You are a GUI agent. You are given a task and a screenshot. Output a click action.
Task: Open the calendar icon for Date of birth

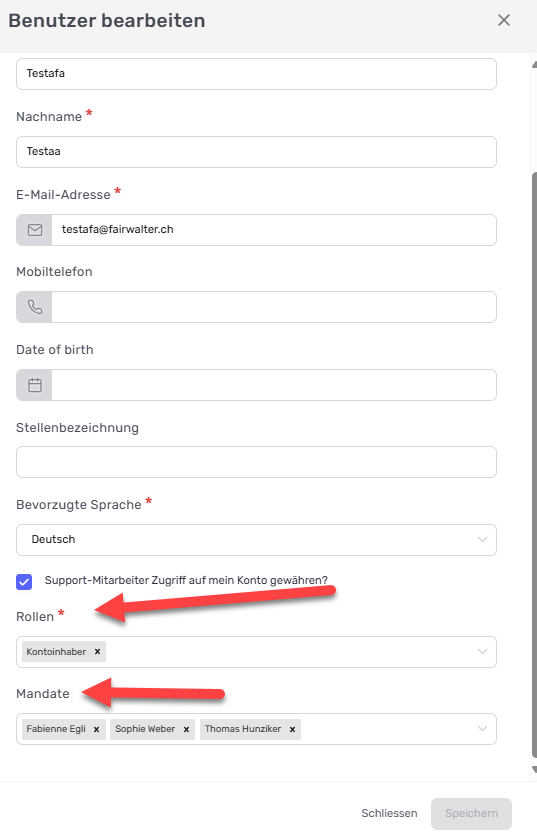coord(35,385)
